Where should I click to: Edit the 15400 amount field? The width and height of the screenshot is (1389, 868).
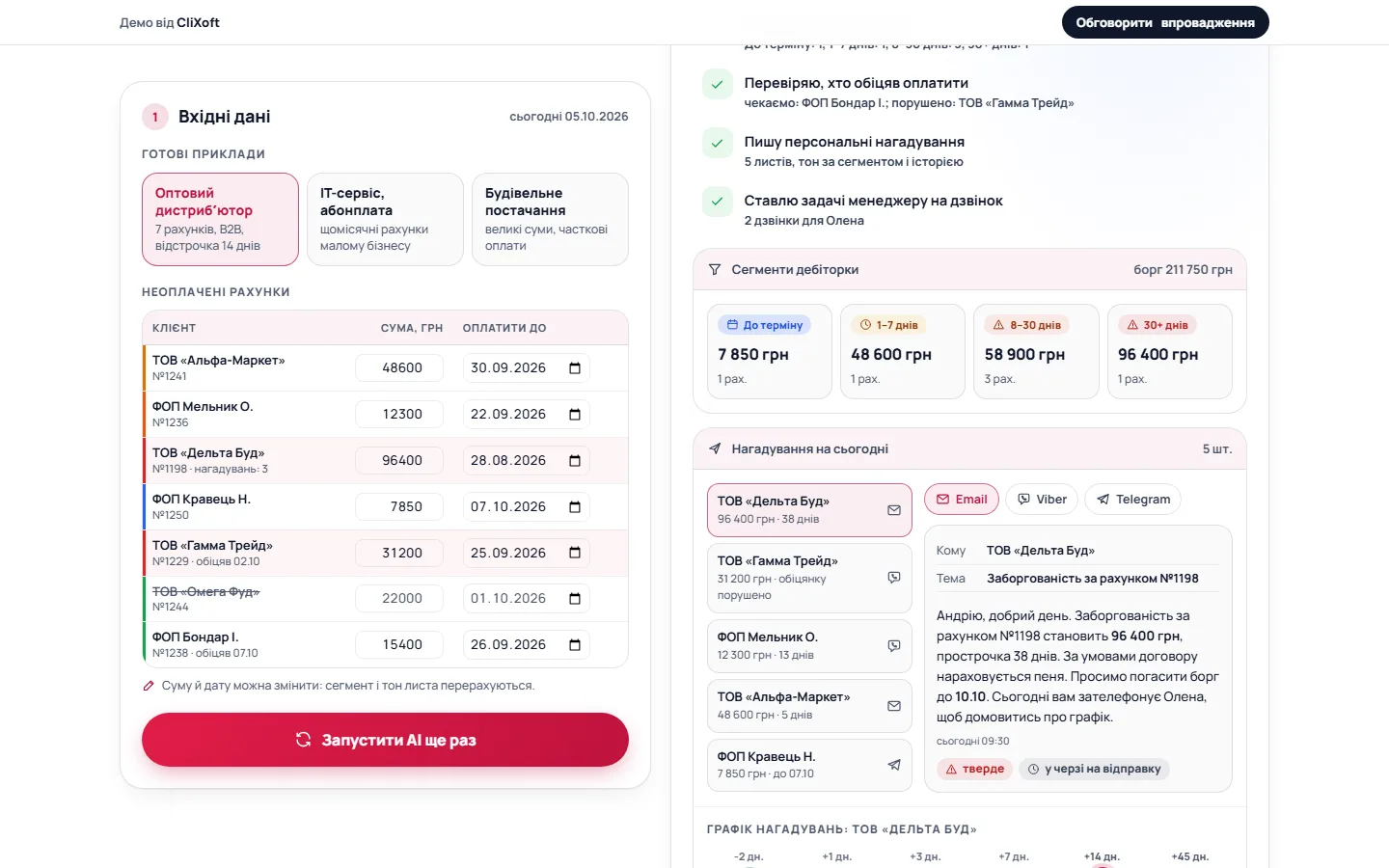pyautogui.click(x=399, y=645)
